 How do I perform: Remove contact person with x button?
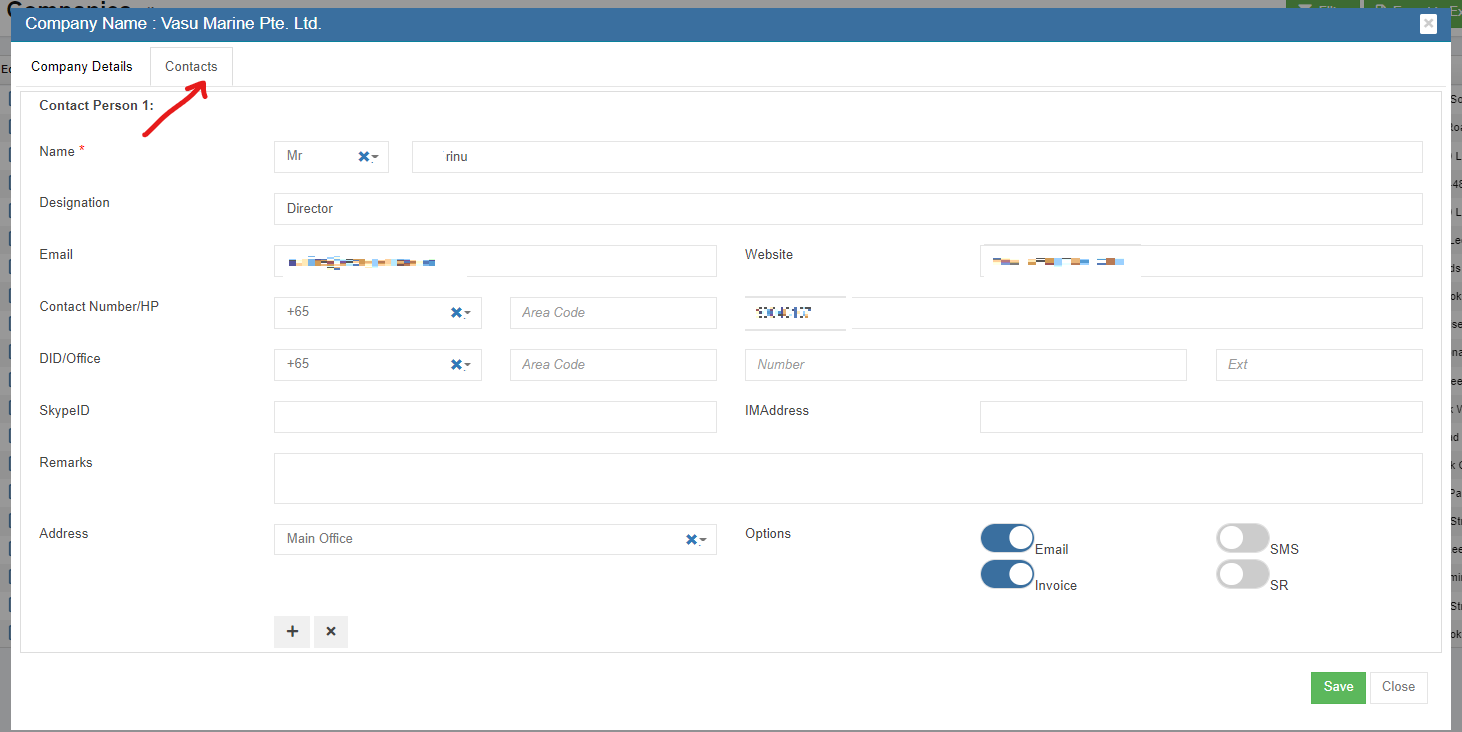(x=331, y=632)
